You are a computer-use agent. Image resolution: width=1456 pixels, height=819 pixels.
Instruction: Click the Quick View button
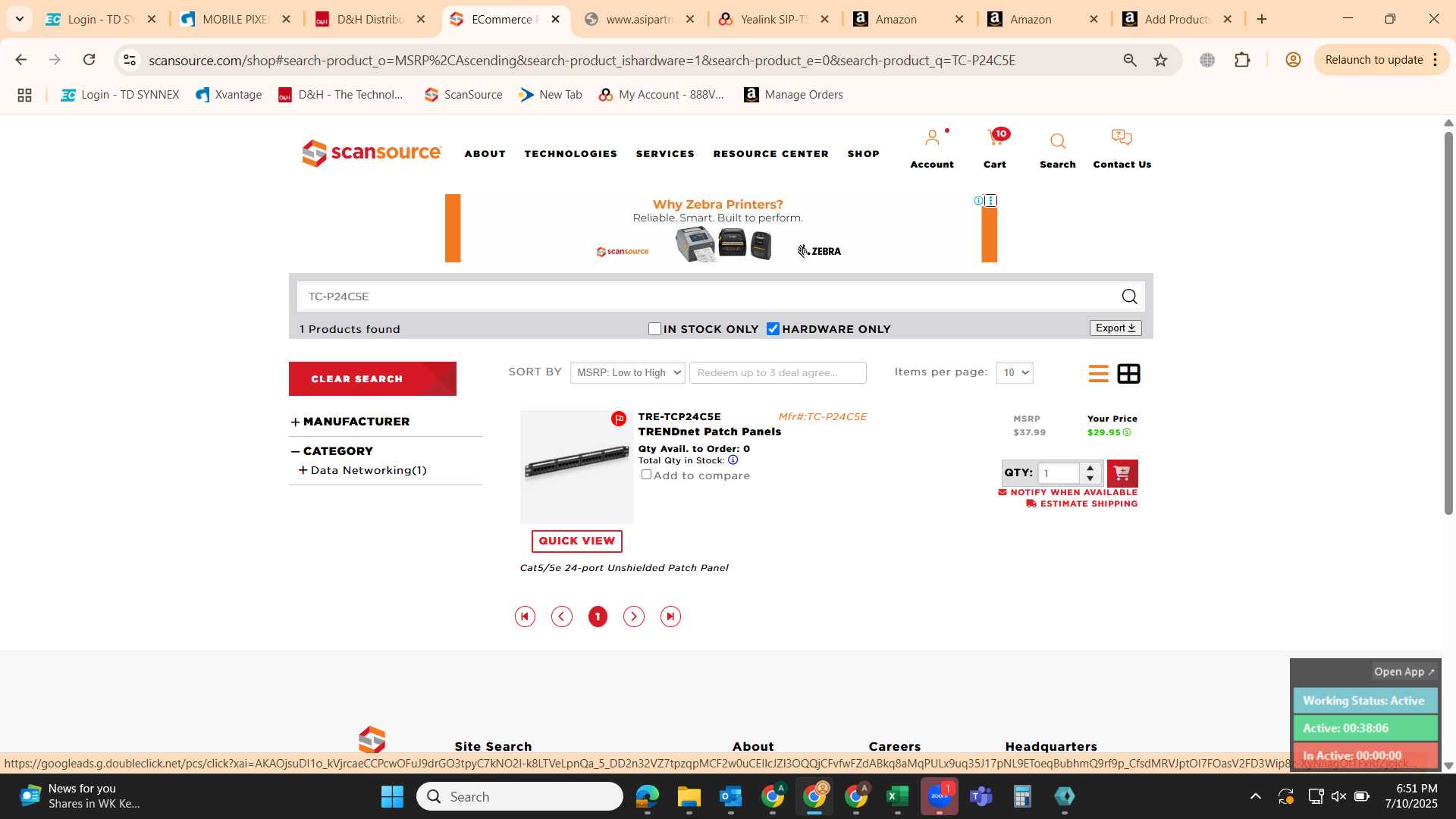(577, 541)
